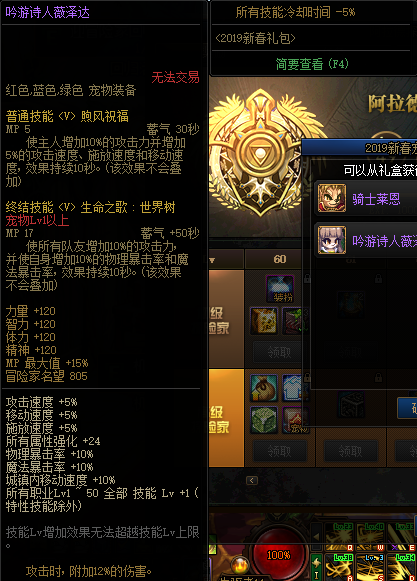Screen dimensions: 417x581
Task: Activate the Lv.40 skill on W
Action: (x=370, y=537)
